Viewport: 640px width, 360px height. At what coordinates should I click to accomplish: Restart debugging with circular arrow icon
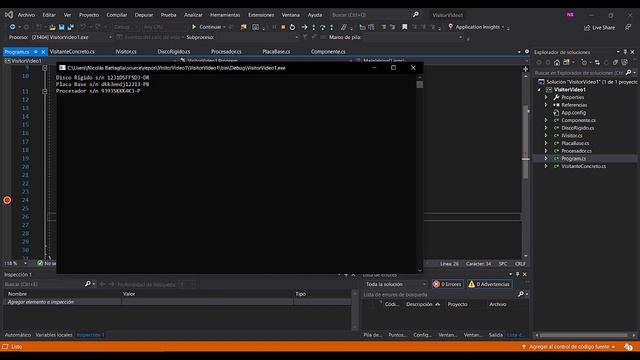coord(292,27)
